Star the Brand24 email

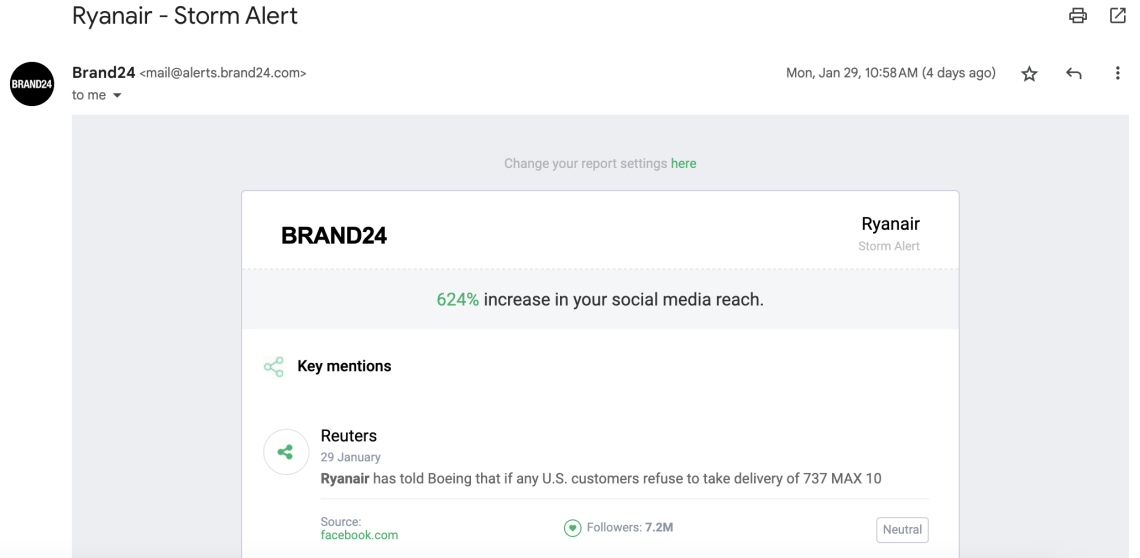[x=1029, y=73]
